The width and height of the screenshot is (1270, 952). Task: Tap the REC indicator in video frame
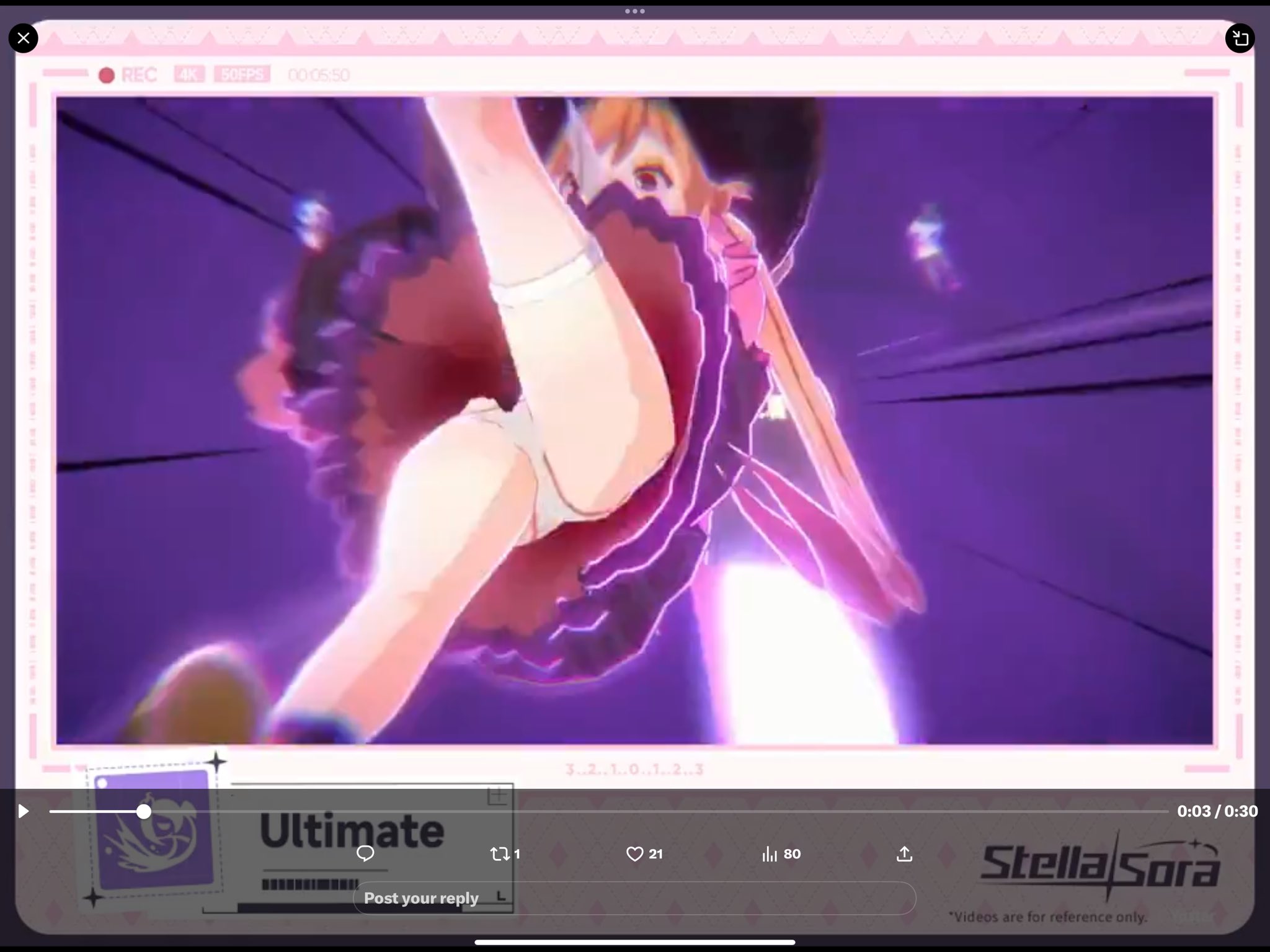[128, 75]
